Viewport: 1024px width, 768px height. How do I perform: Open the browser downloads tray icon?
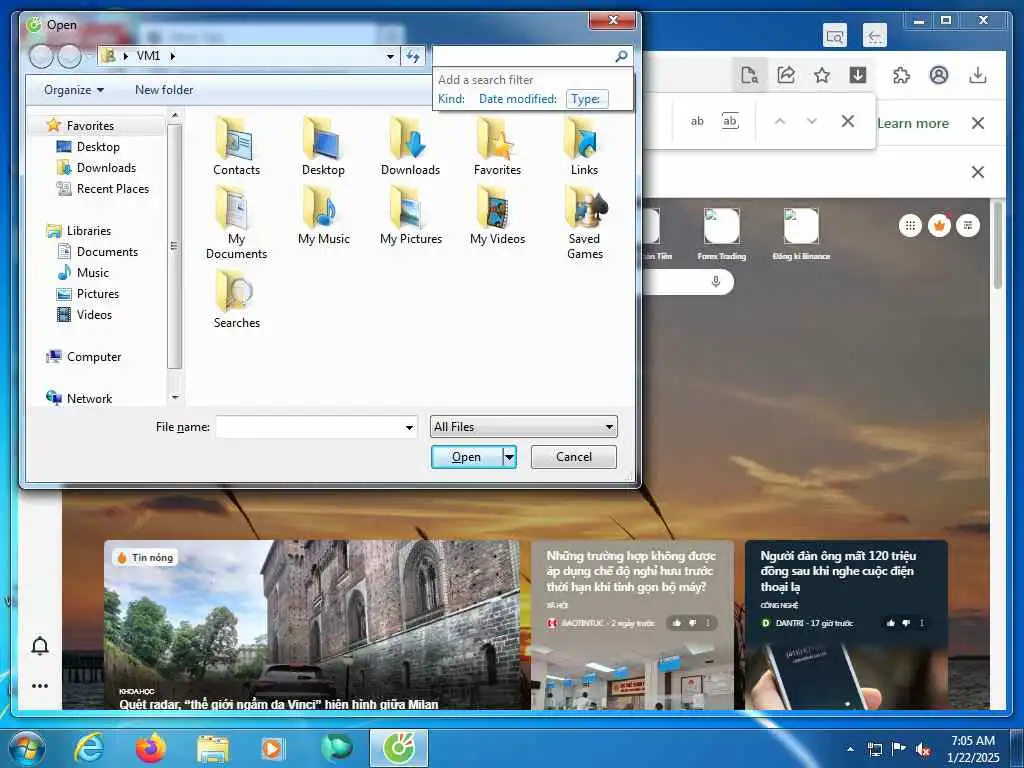(978, 75)
